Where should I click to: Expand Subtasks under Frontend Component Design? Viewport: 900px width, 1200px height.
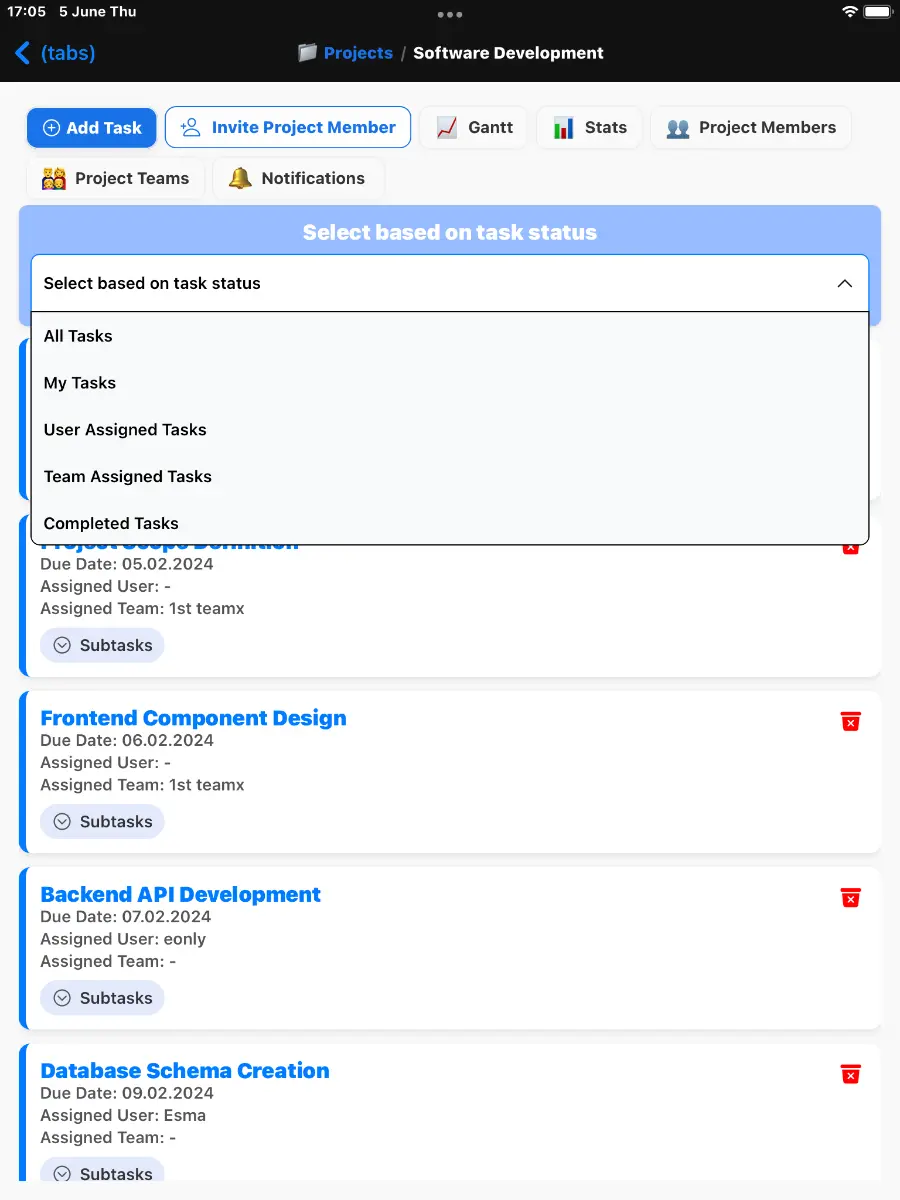[102, 822]
